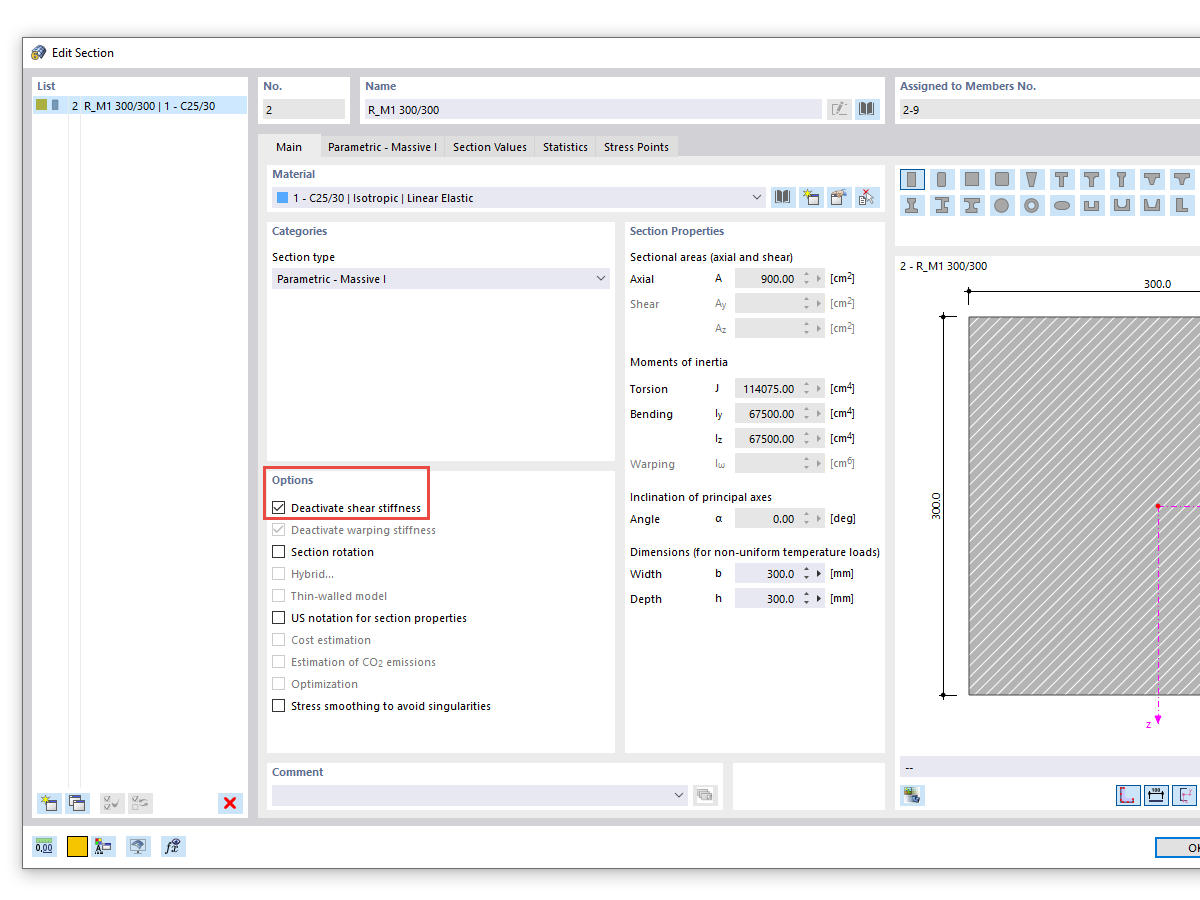Click the fx function icon in the bottom toolbar
This screenshot has width=1200, height=900.
click(172, 846)
